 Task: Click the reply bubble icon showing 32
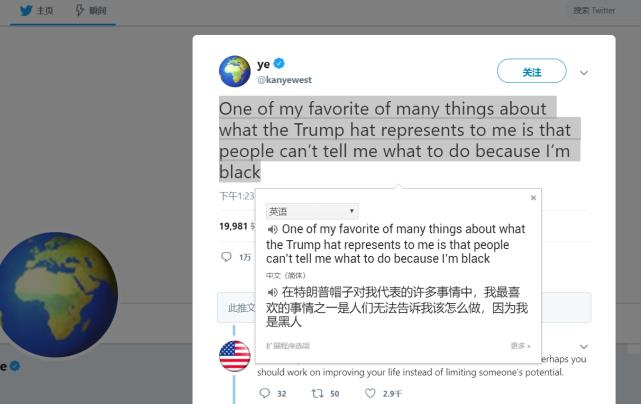pyautogui.click(x=264, y=393)
